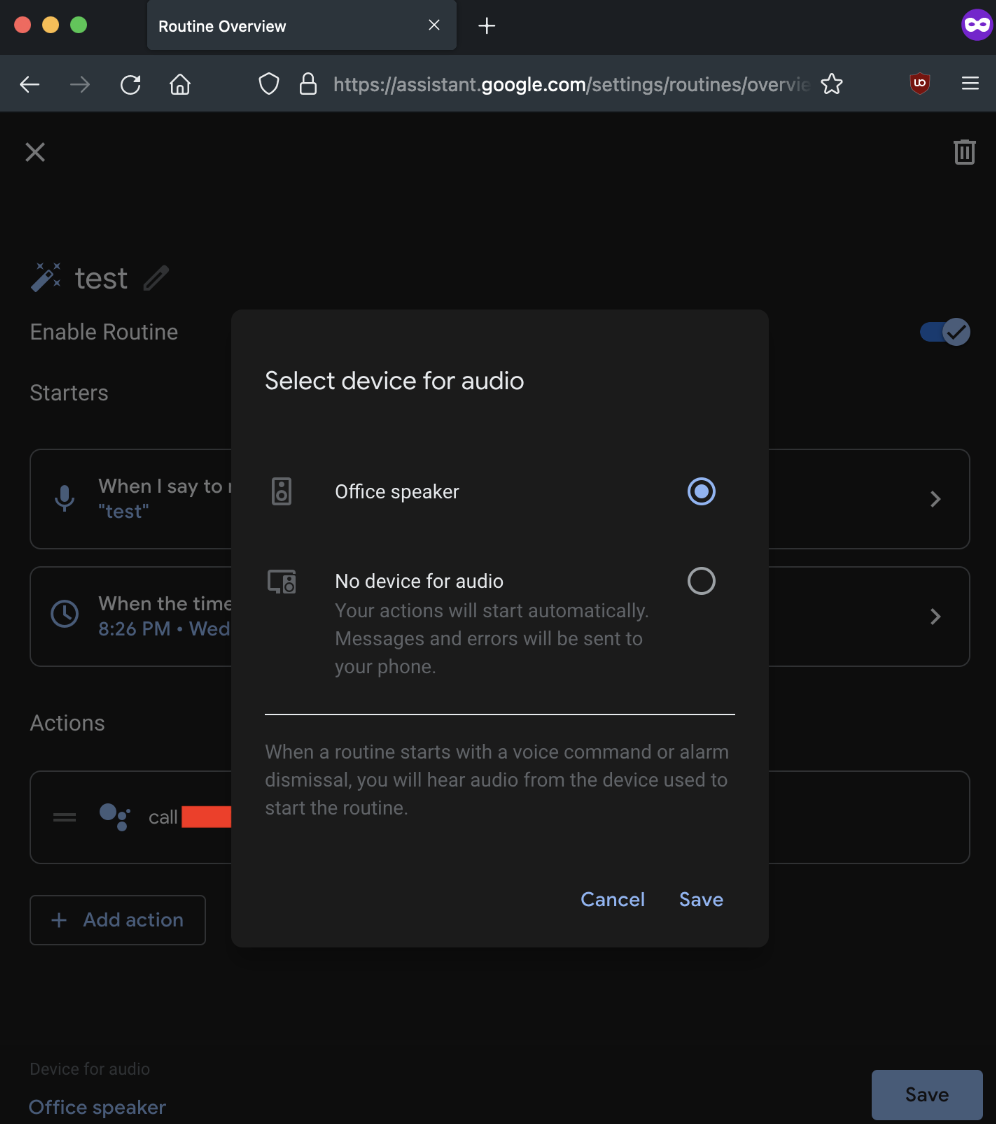
Task: Open a new browser tab
Action: (486, 26)
